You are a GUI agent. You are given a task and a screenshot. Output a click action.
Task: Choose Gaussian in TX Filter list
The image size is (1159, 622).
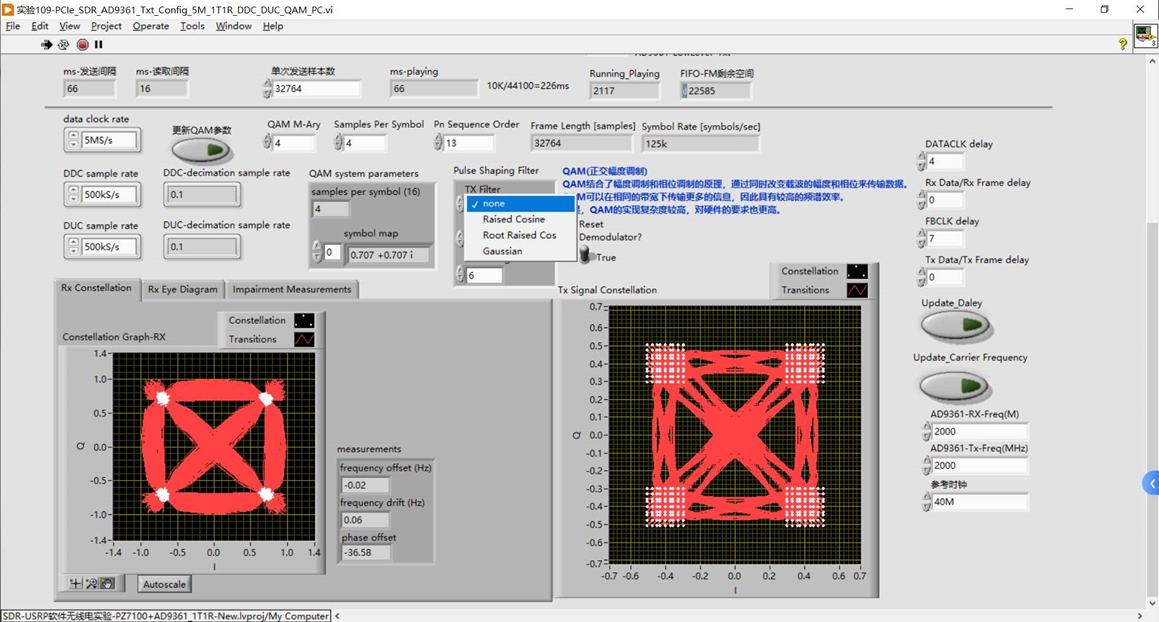click(520, 251)
